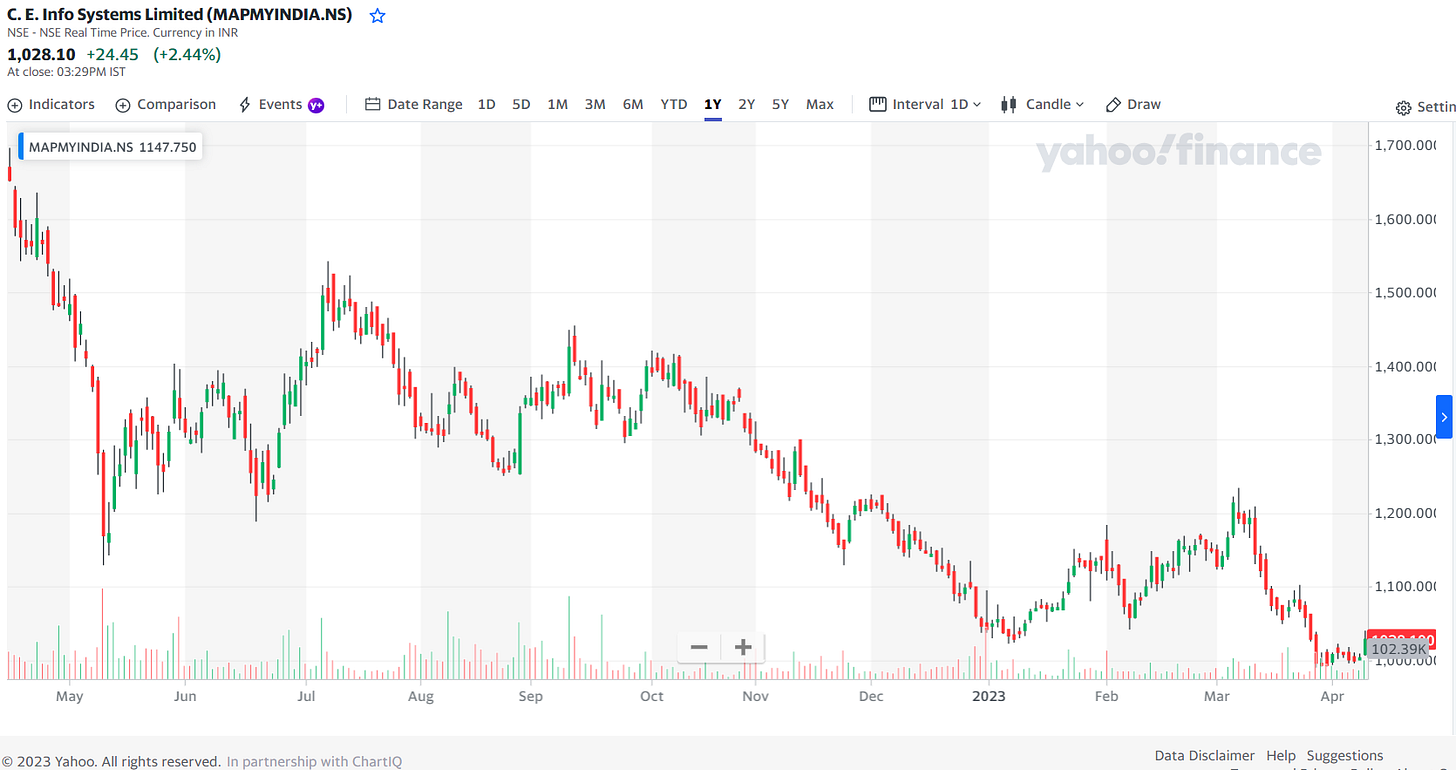The height and width of the screenshot is (770, 1456).
Task: Open the Suggestions link
Action: 1345,756
